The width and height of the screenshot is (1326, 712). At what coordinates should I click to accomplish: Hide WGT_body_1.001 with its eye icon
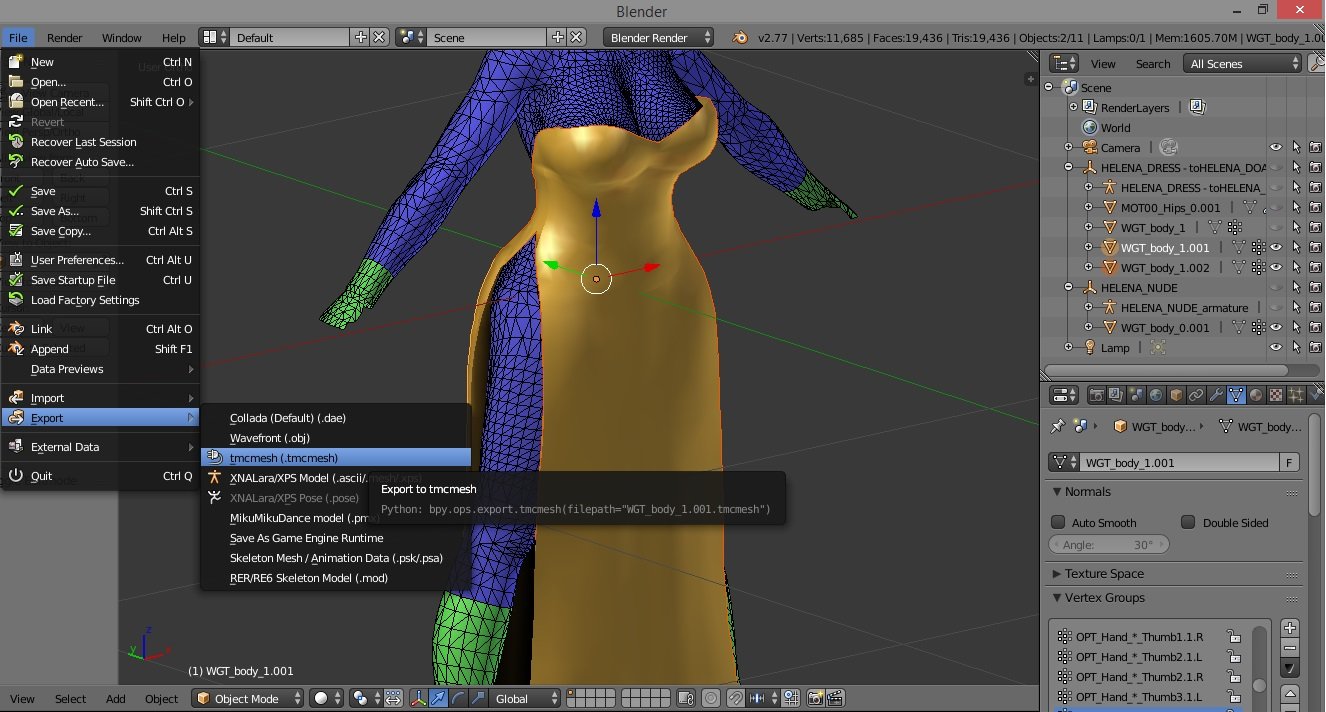(1276, 247)
